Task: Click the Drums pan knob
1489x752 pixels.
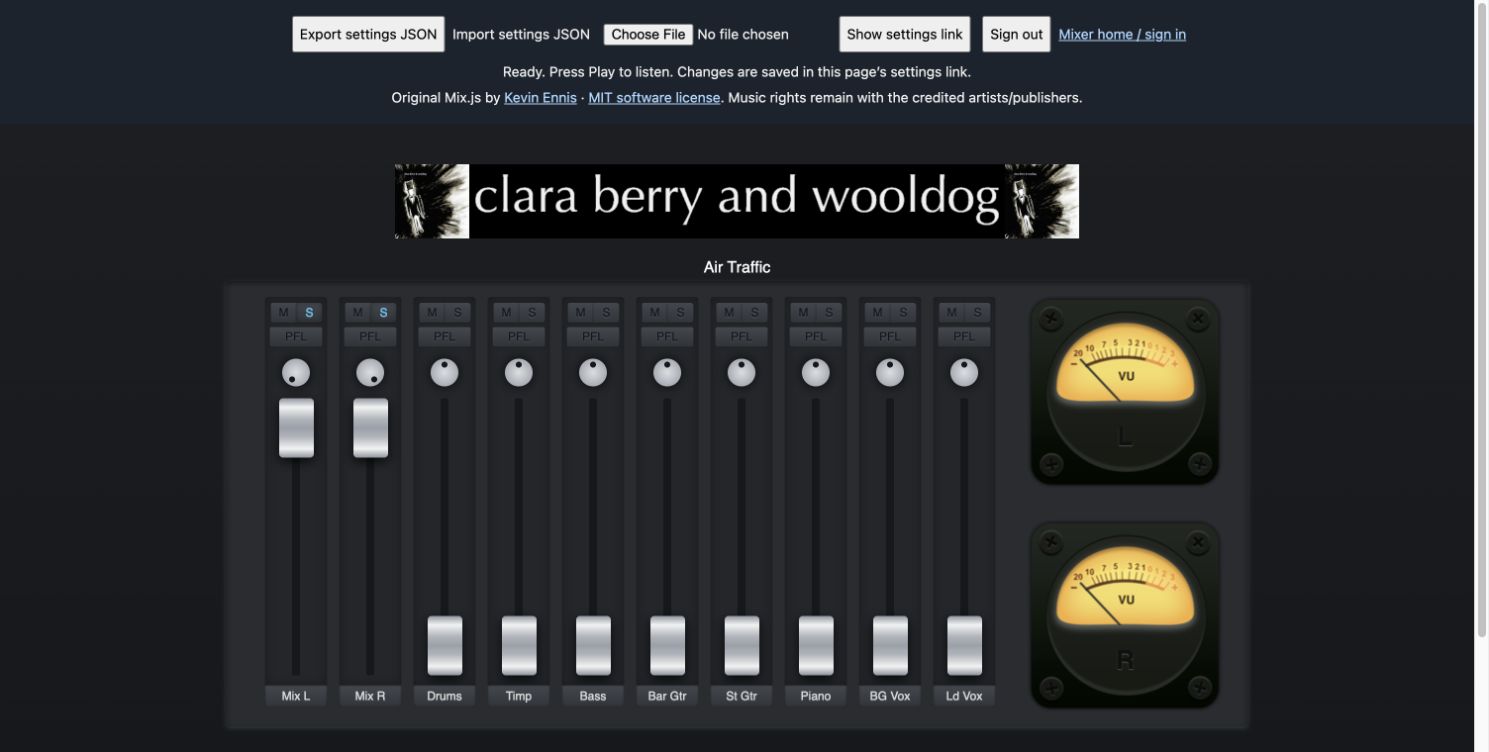Action: coord(444,373)
